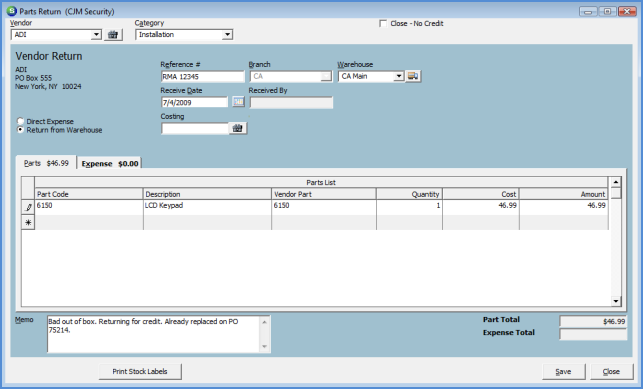Open the Warehouse dropdown showing CA Main
The height and width of the screenshot is (389, 643).
399,76
